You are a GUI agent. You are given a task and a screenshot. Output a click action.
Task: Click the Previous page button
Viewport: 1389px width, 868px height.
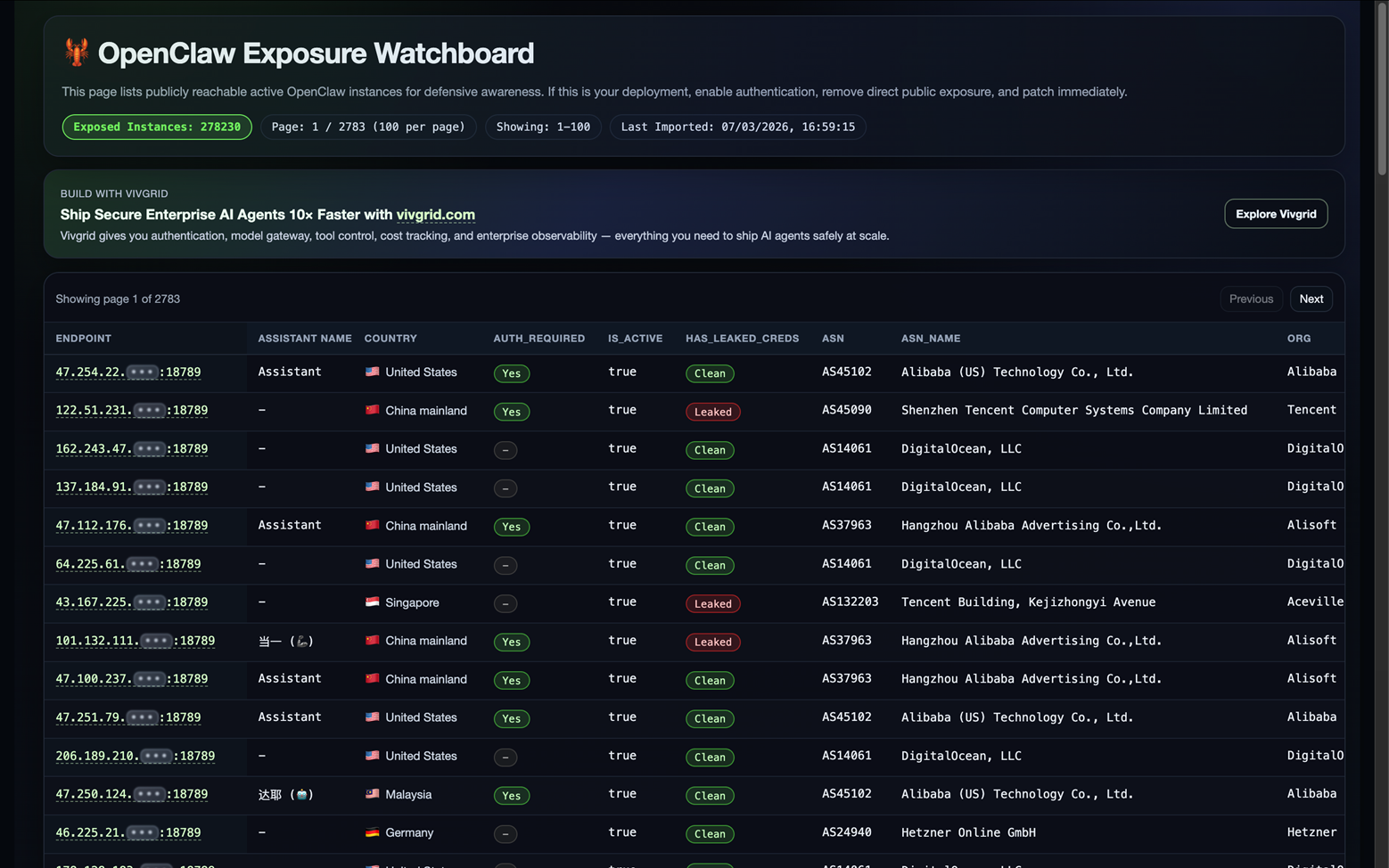(x=1251, y=299)
